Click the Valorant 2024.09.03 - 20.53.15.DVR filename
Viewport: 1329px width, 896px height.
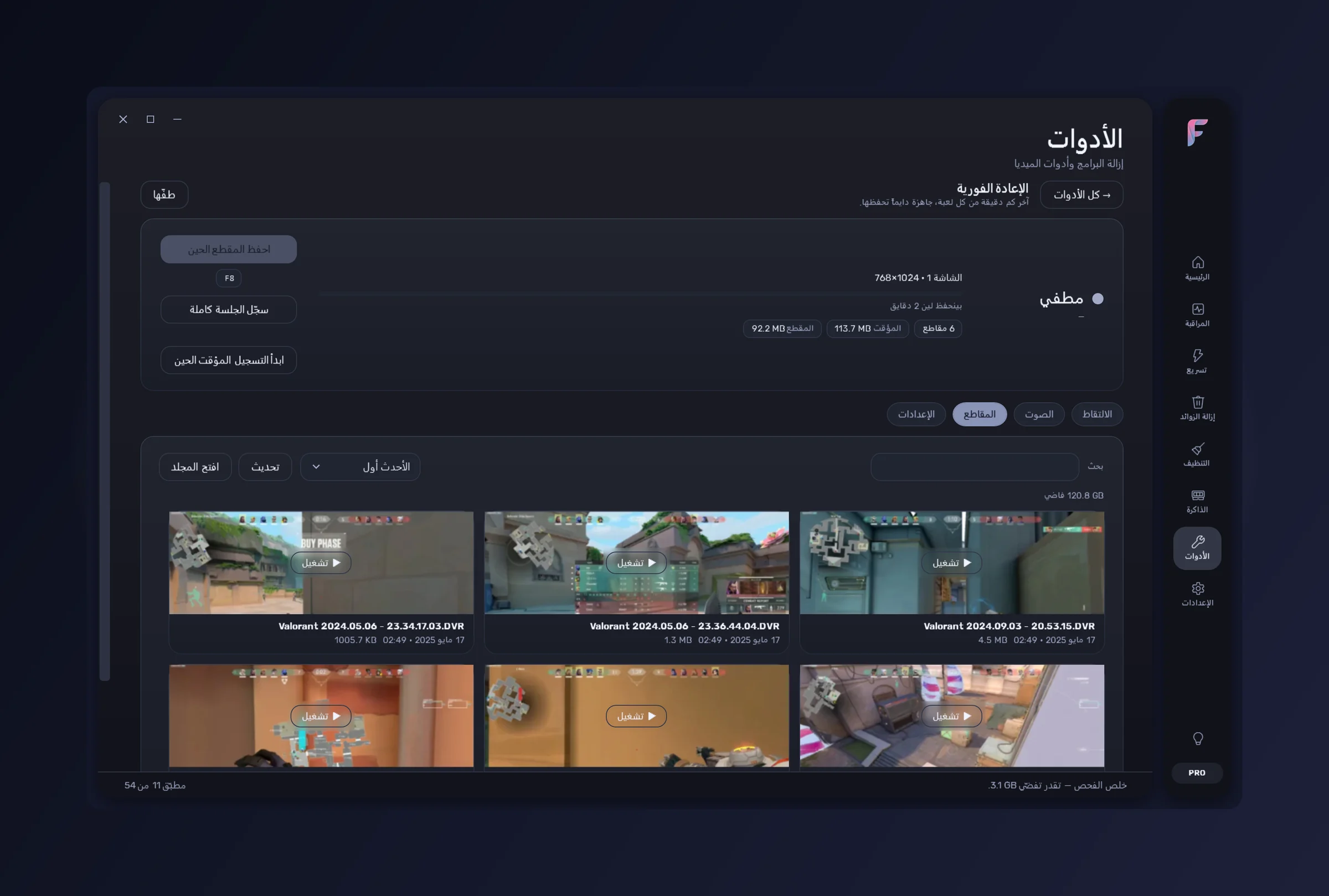(1009, 626)
